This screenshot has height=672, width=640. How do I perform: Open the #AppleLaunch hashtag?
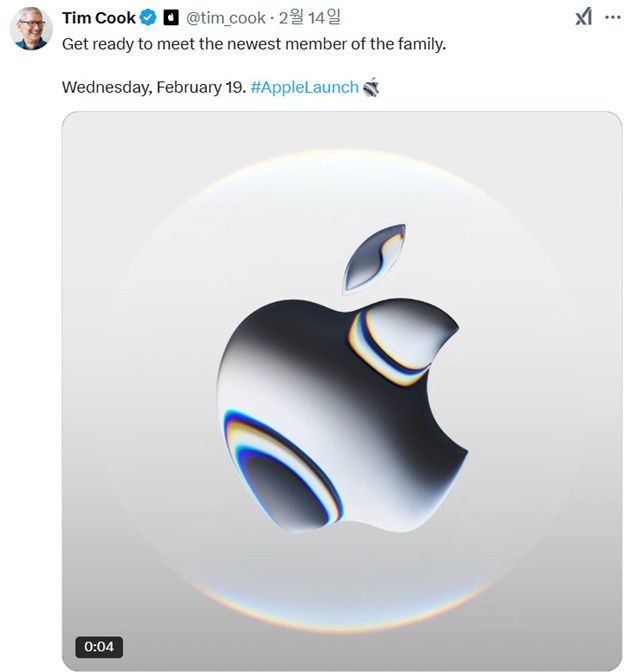click(304, 87)
